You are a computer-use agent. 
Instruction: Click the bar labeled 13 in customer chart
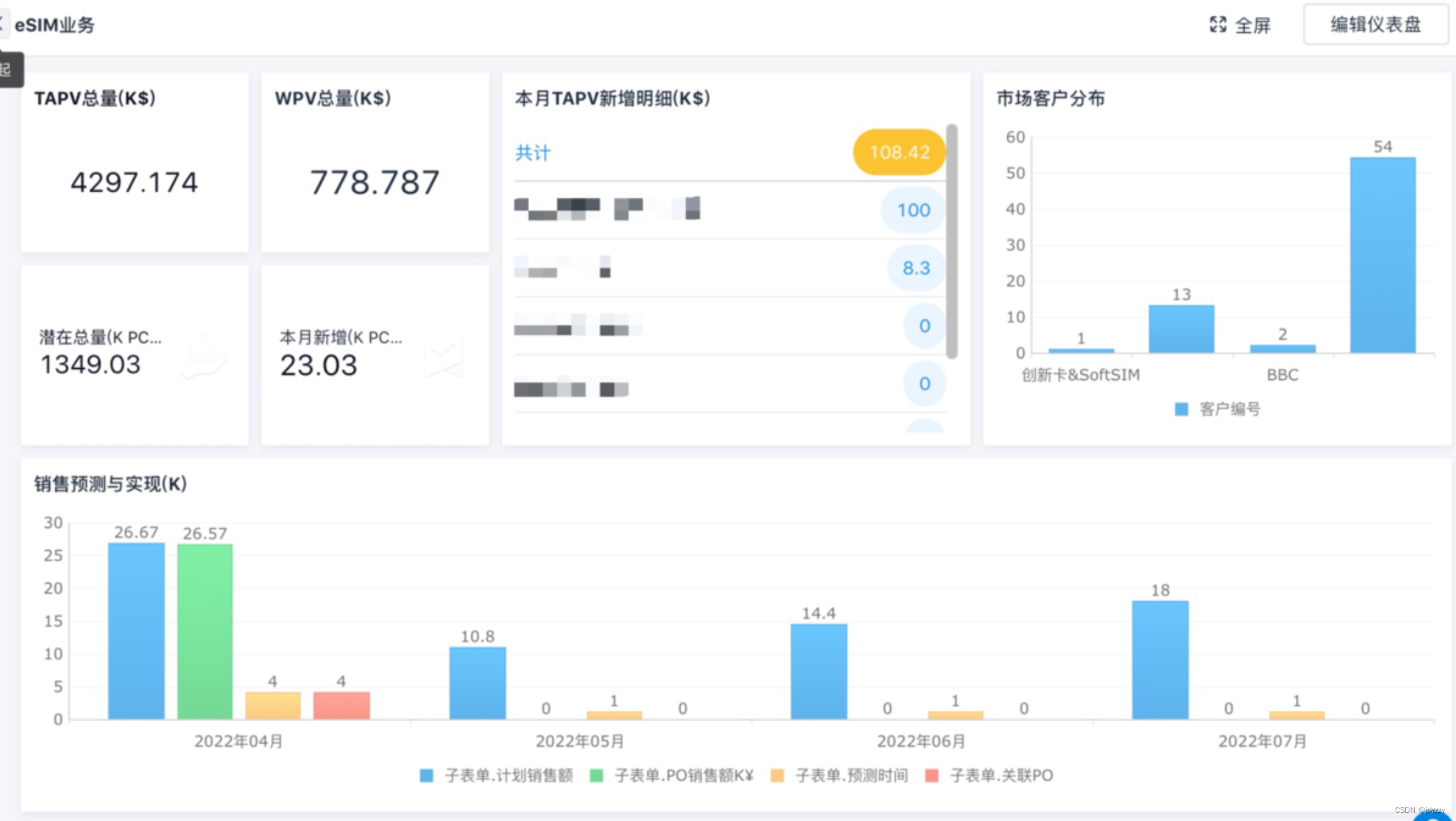1182,329
